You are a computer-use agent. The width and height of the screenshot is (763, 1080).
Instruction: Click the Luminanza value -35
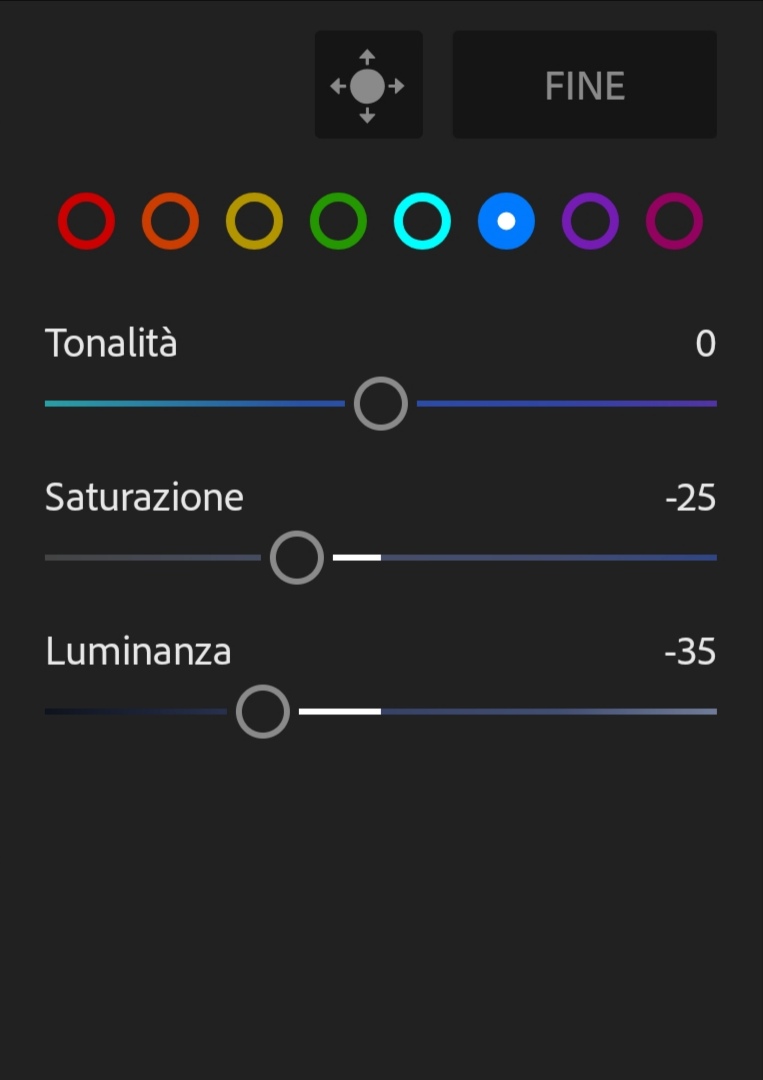tap(690, 652)
